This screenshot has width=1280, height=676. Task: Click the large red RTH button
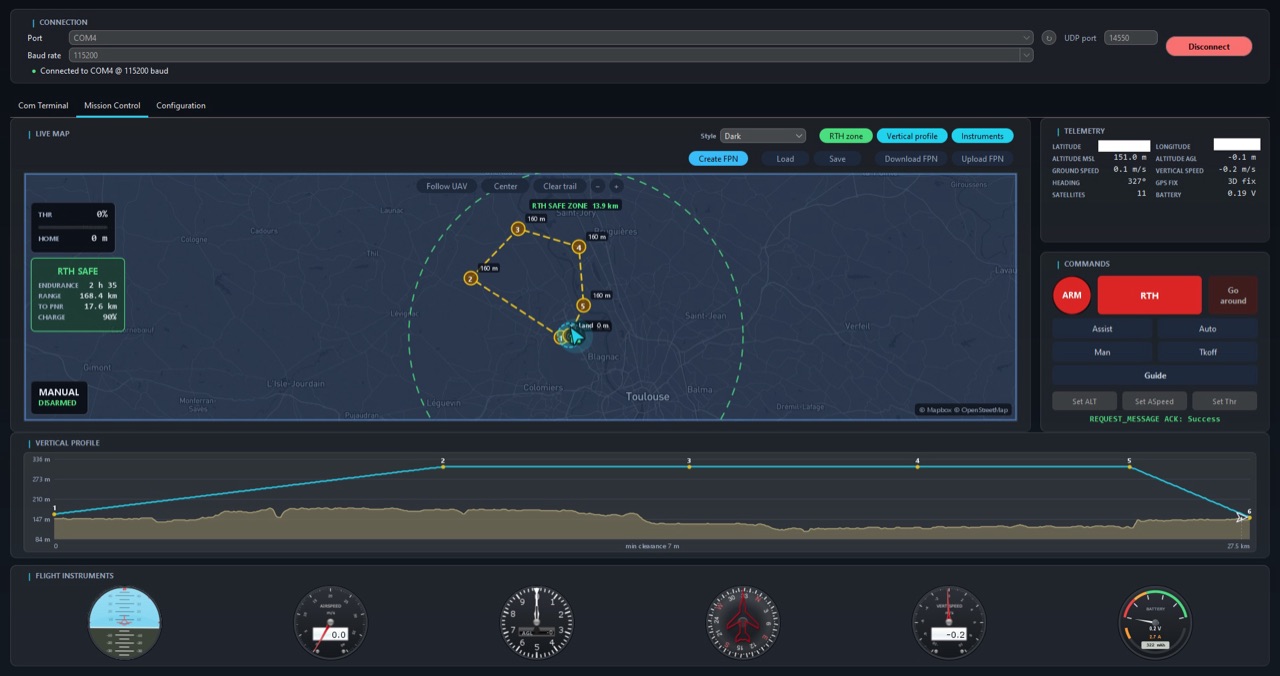tap(1149, 295)
